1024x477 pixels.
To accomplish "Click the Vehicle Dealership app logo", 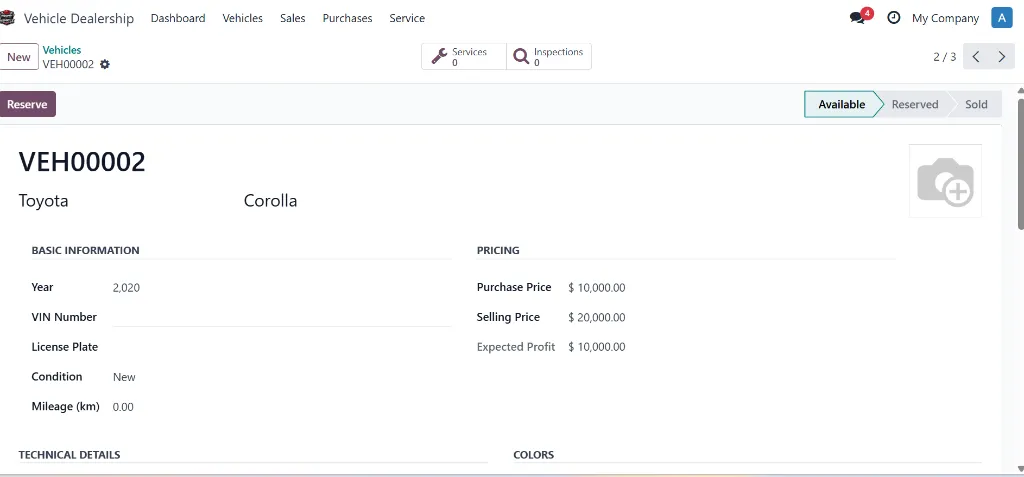I will (x=7, y=18).
